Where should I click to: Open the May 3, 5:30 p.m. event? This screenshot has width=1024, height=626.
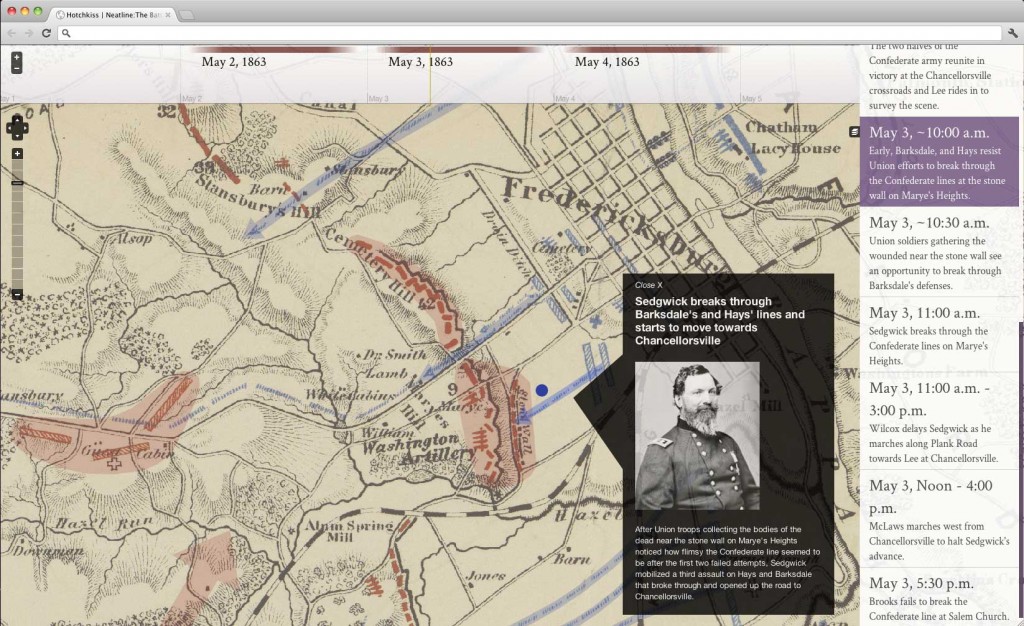click(938, 598)
